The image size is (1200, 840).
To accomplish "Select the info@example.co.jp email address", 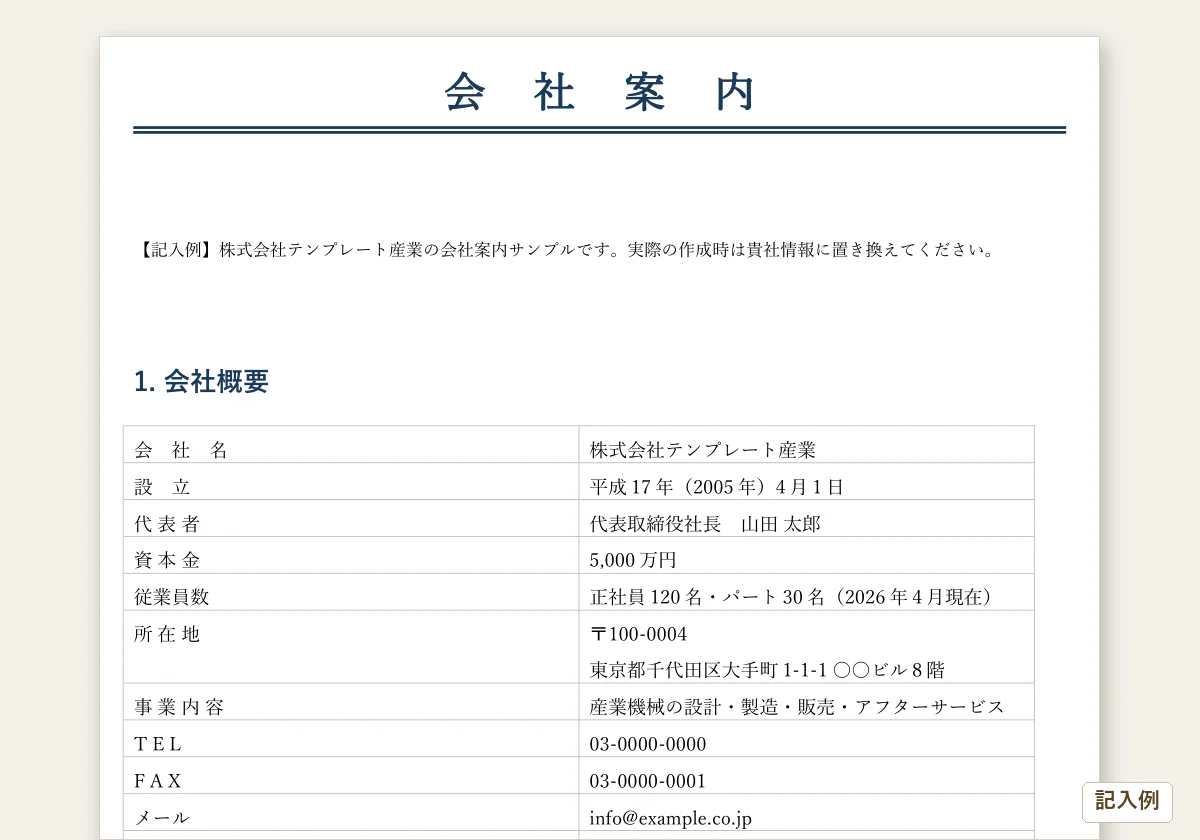I will pyautogui.click(x=670, y=818).
